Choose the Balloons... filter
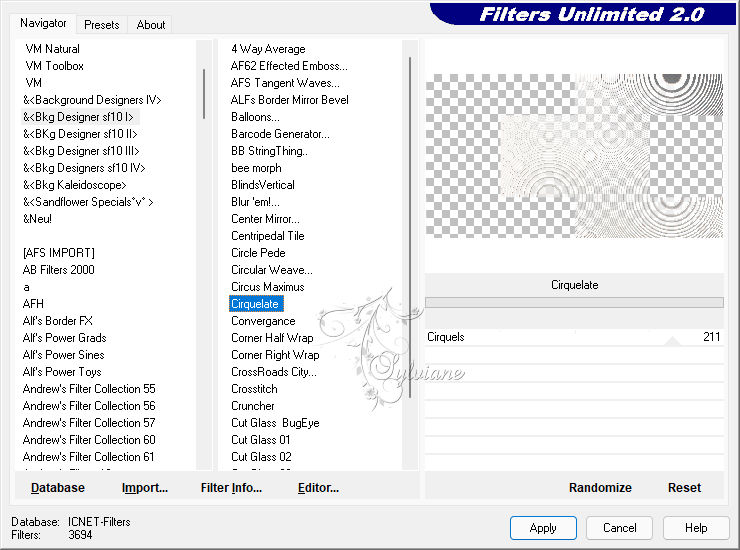The height and width of the screenshot is (550, 740). click(x=255, y=117)
